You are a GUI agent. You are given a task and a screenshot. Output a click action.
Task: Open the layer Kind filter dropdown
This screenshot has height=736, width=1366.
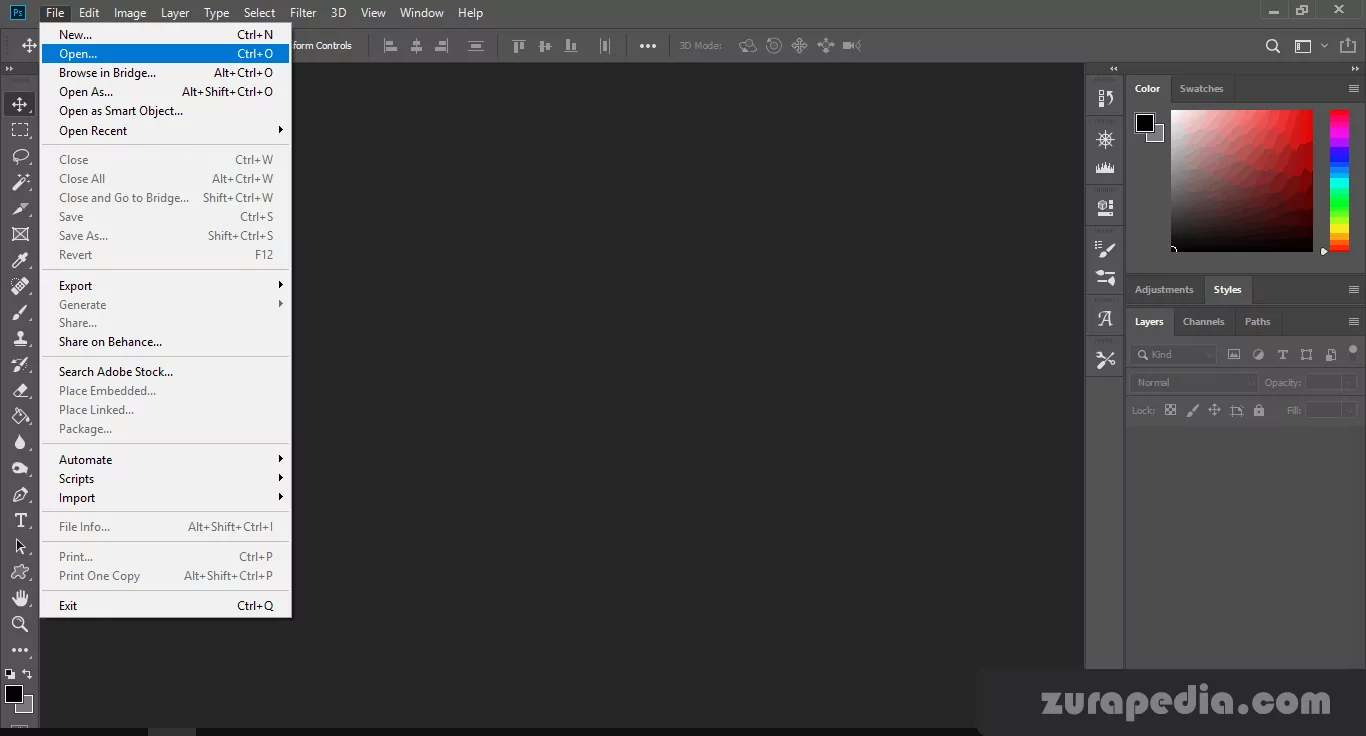(1173, 355)
